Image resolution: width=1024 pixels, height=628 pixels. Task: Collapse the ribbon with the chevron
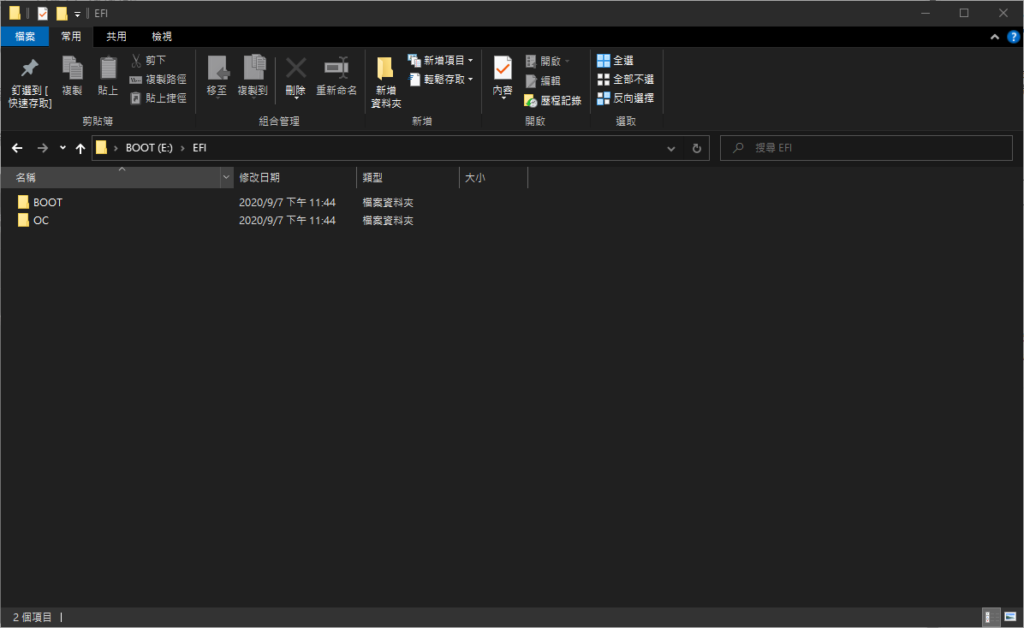tap(995, 36)
